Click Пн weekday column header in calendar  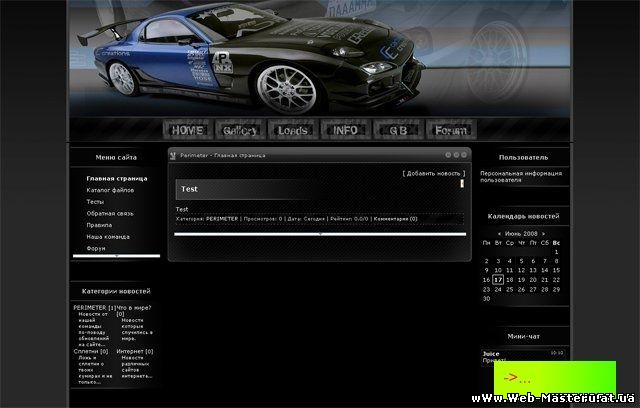pyautogui.click(x=486, y=243)
